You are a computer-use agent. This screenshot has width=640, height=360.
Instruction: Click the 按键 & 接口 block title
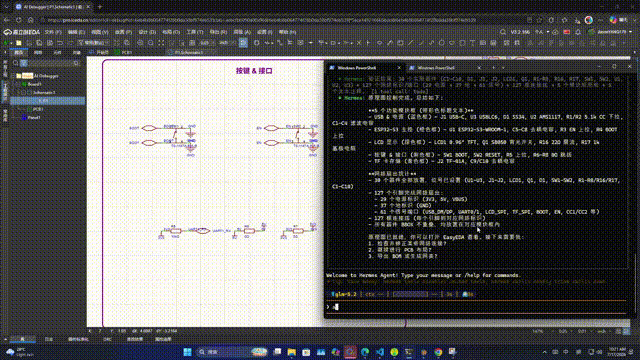pos(254,71)
